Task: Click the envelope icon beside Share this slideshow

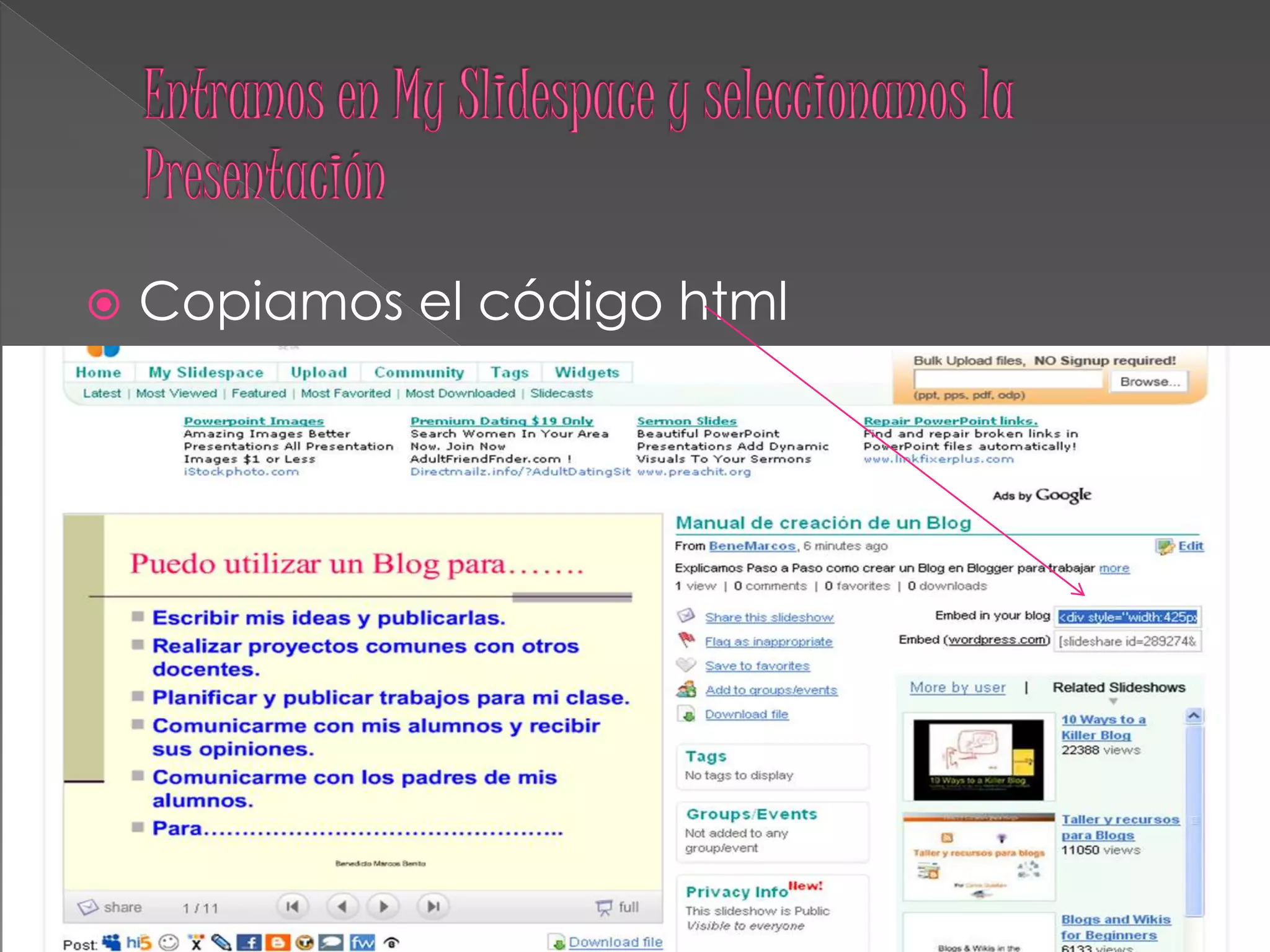Action: coord(686,615)
